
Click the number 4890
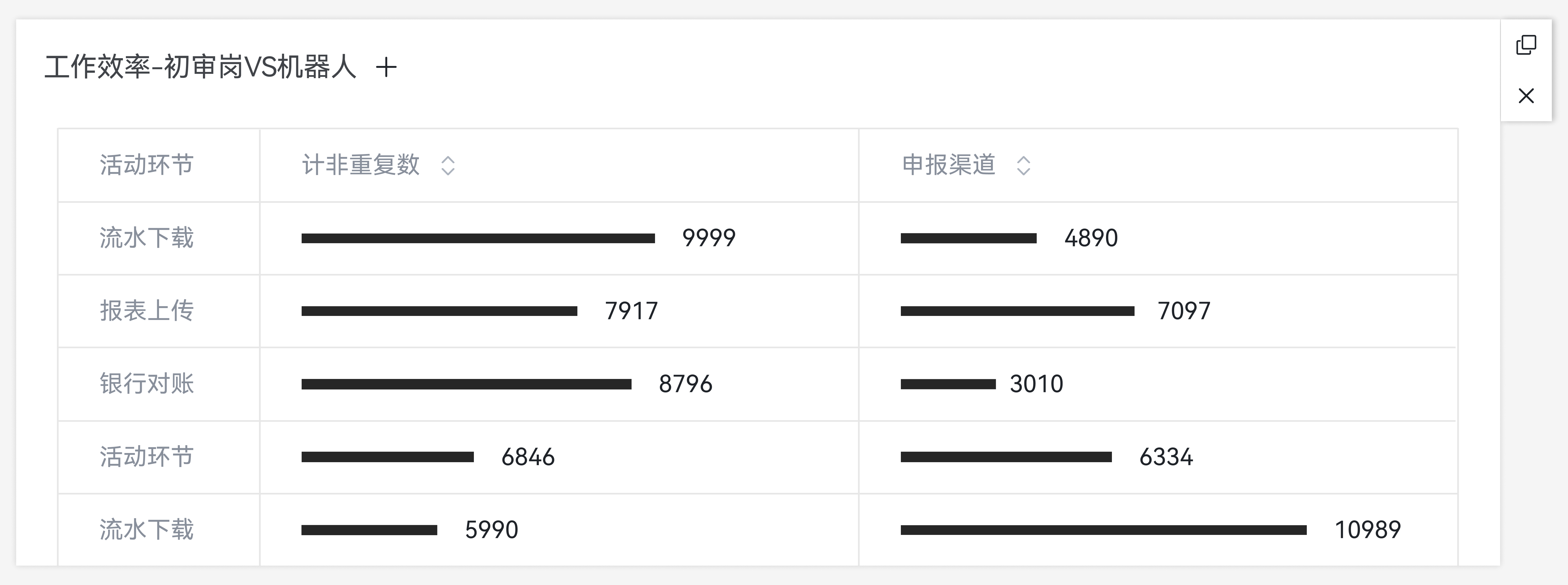point(1091,238)
